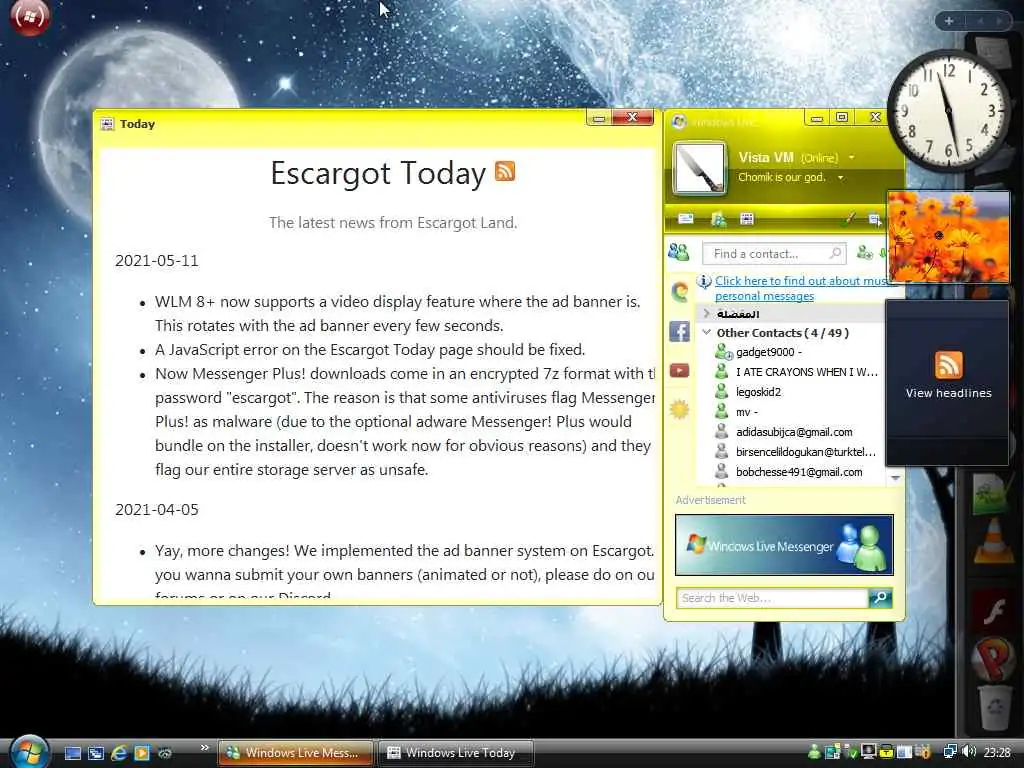Screen dimensions: 1024x768
Task: Click View headlines in the feed gadget
Action: point(948,393)
